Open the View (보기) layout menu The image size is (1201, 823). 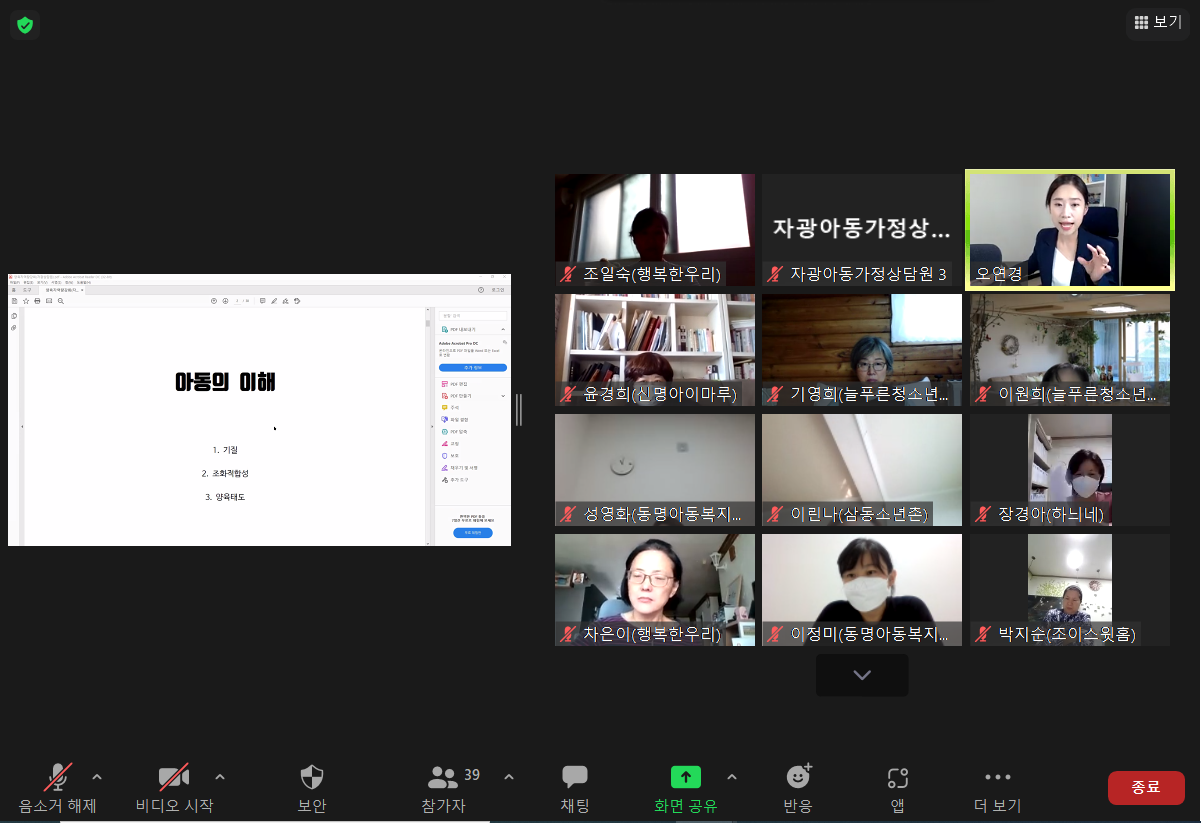pos(1157,22)
